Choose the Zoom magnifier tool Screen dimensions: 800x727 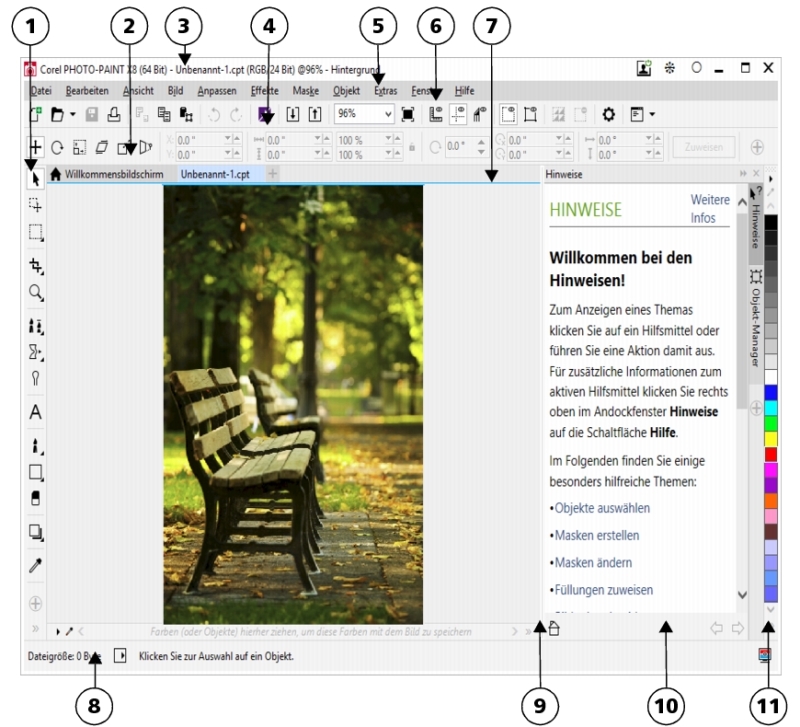tap(36, 292)
